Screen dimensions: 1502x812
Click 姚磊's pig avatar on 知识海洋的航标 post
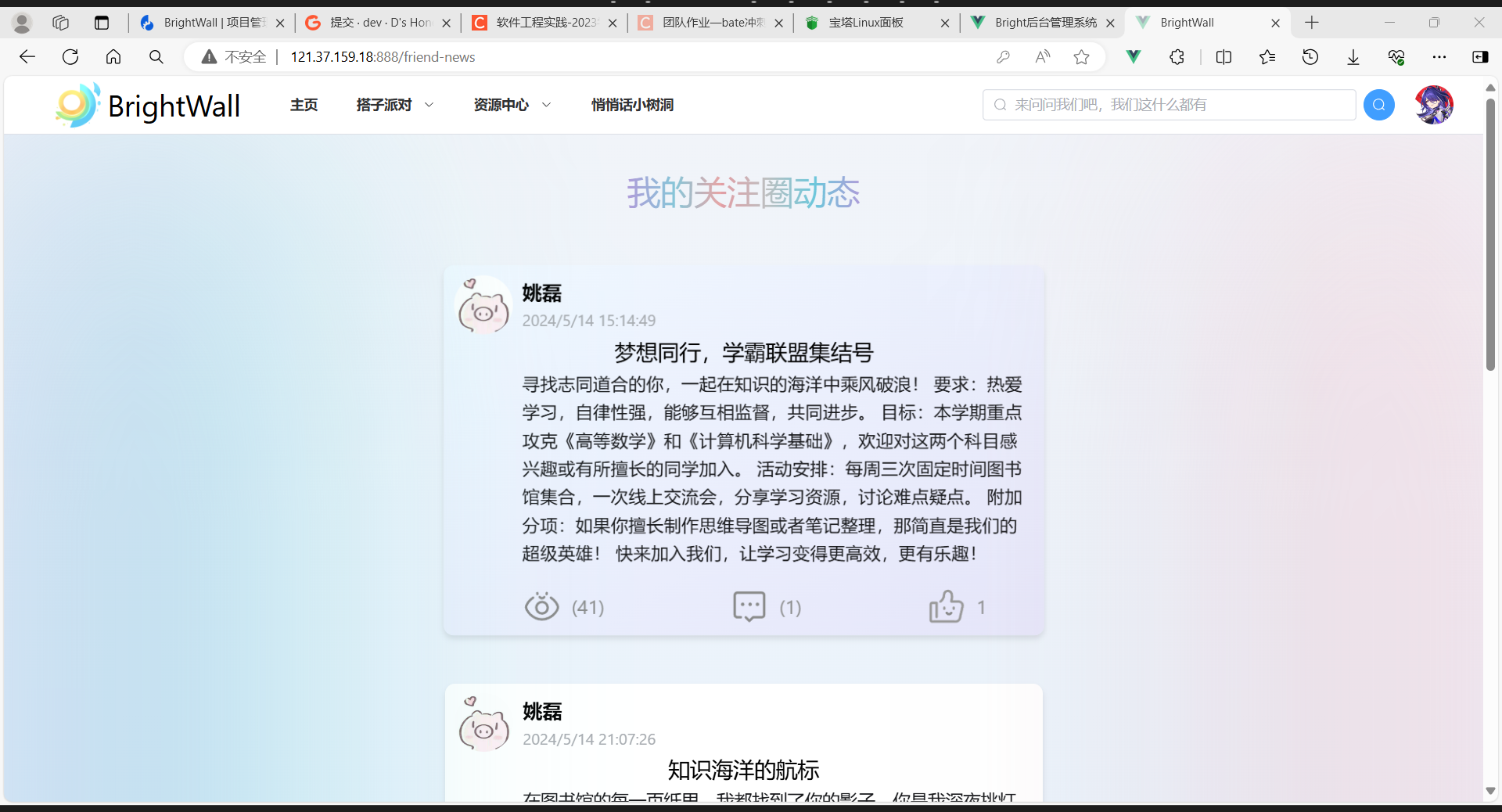(x=484, y=724)
